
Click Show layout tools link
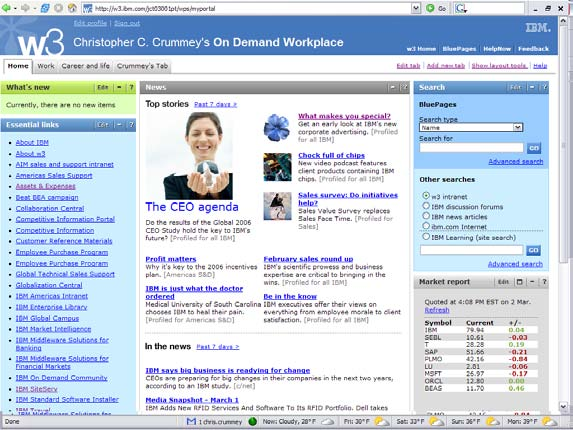pyautogui.click(x=499, y=66)
